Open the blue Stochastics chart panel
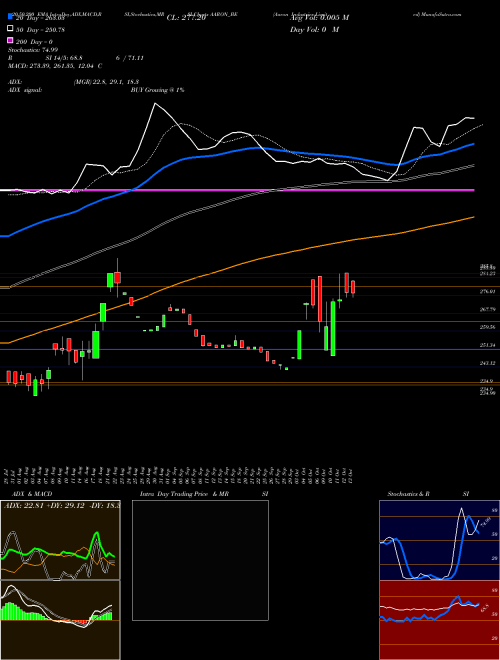This screenshot has width=500, height=660. 439,540
